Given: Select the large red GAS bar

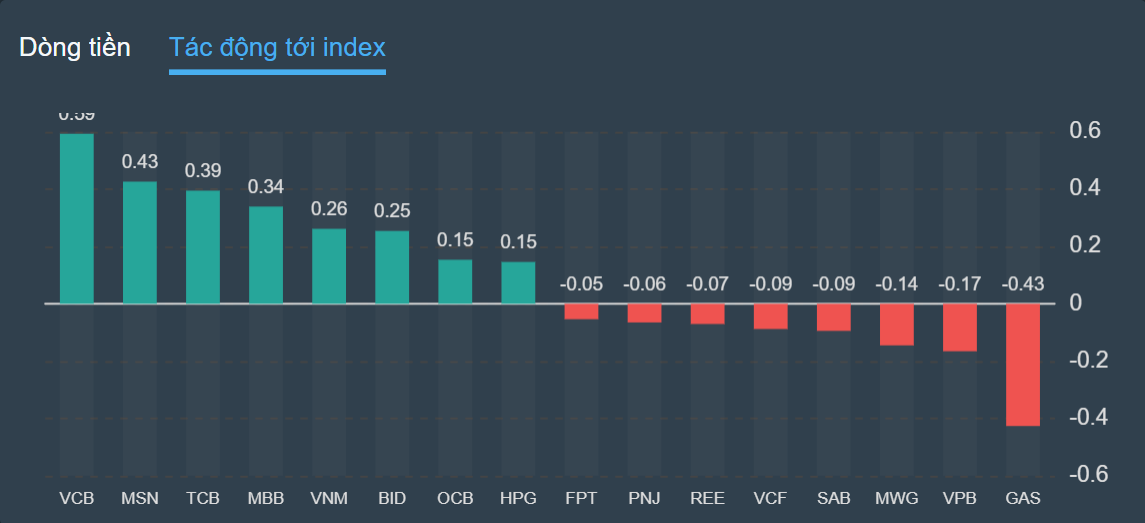Looking at the screenshot, I should click(1022, 364).
